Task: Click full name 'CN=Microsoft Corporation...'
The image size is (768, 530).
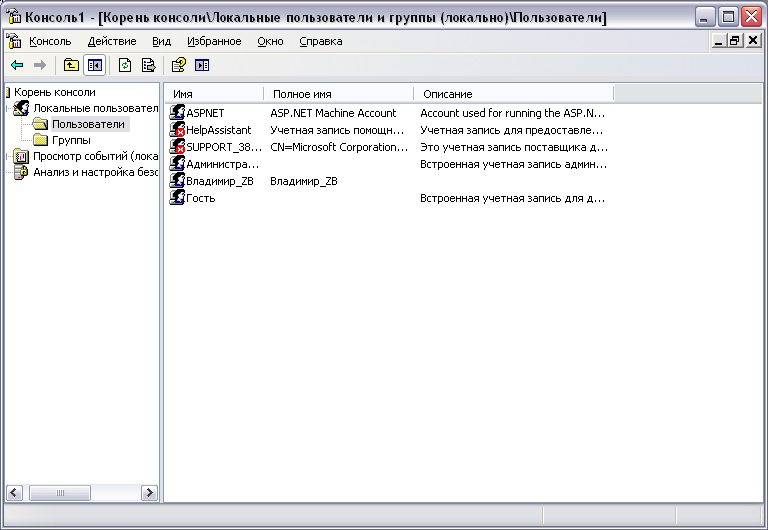Action: tap(339, 147)
